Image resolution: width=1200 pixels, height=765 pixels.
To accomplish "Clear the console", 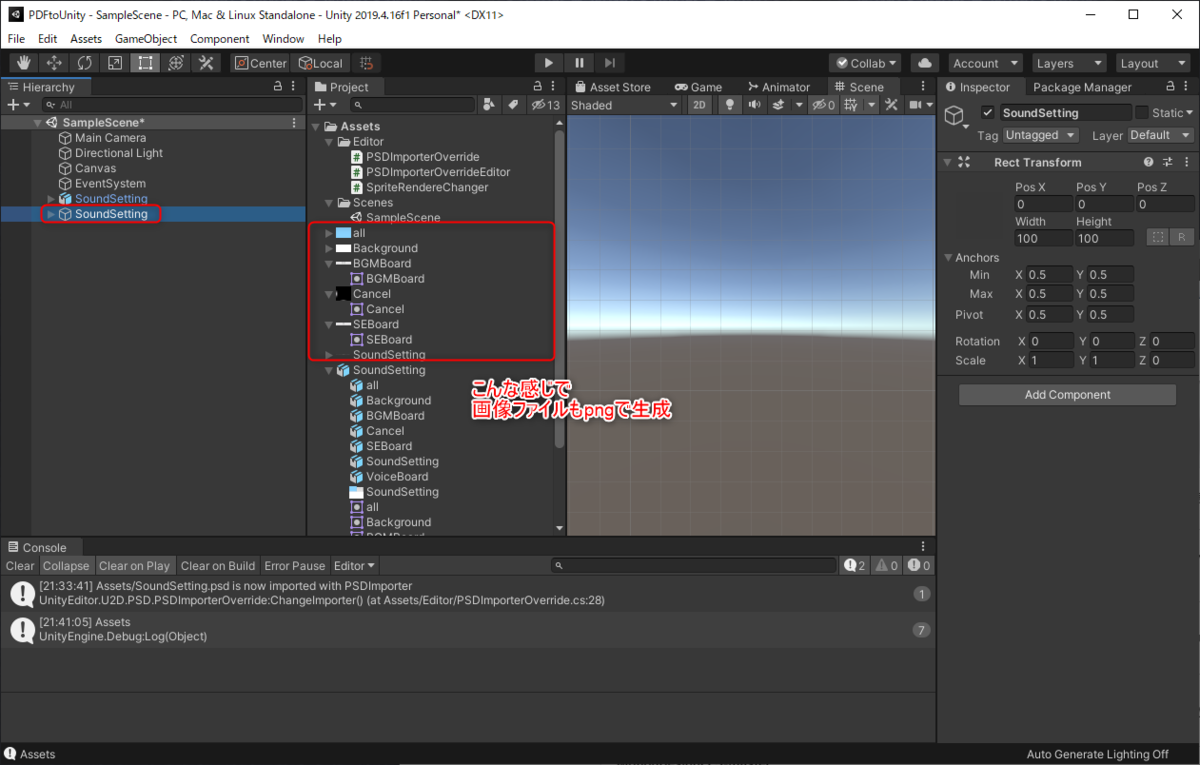I will [x=20, y=566].
